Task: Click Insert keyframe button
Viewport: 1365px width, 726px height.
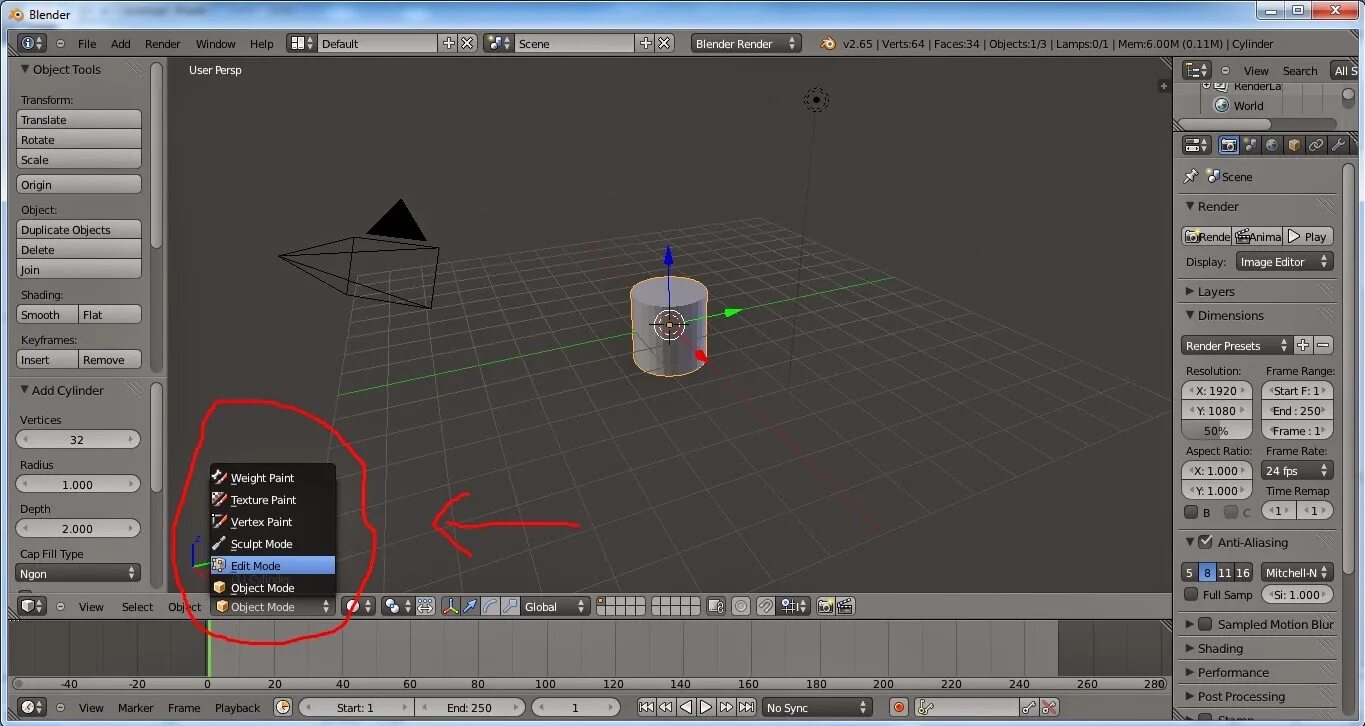Action: [47, 359]
